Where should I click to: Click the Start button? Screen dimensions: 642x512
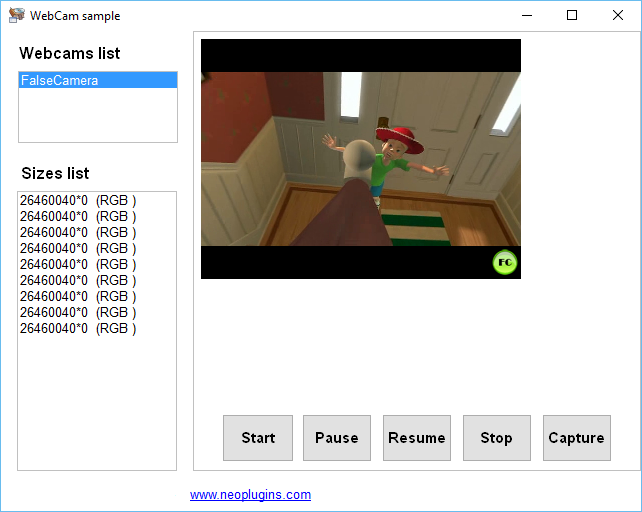(x=258, y=438)
